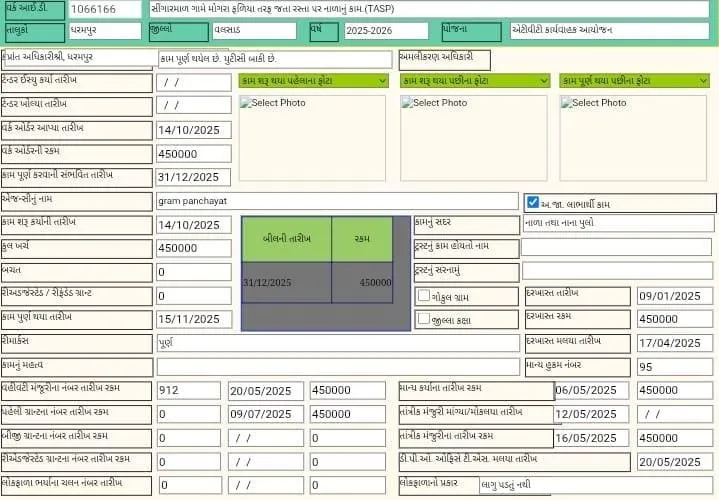Click the બીલની તારીખ column header
Image resolution: width=719 pixels, height=500 pixels.
click(287, 239)
